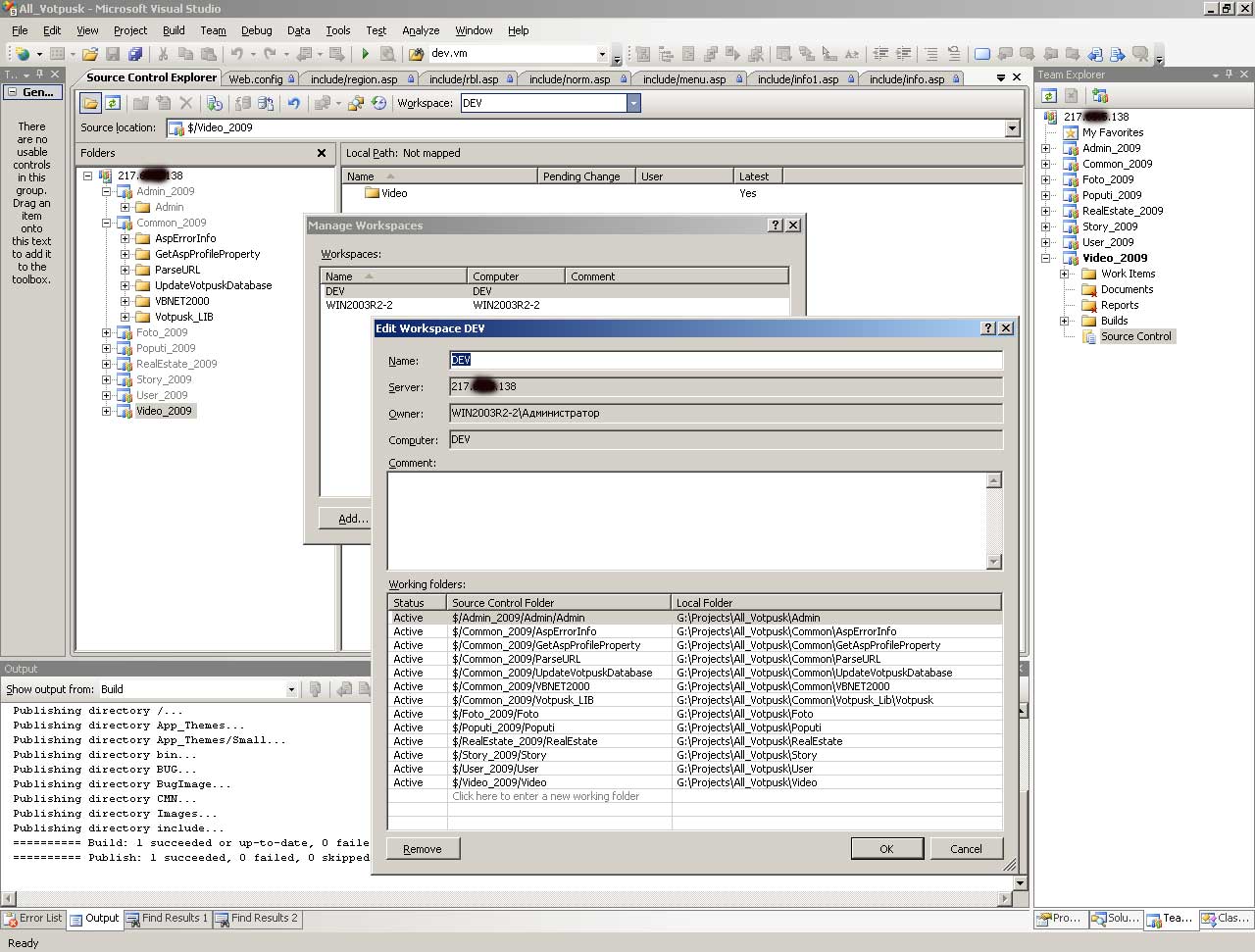Open the Debug menu
This screenshot has width=1255, height=952.
tap(256, 30)
